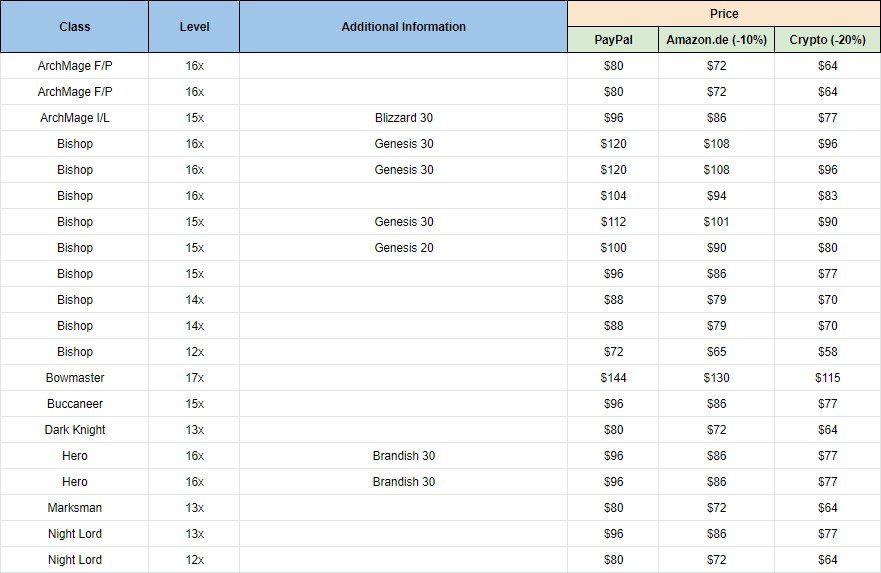Select the Bowmaster class cell
The width and height of the screenshot is (881, 573).
[x=75, y=378]
